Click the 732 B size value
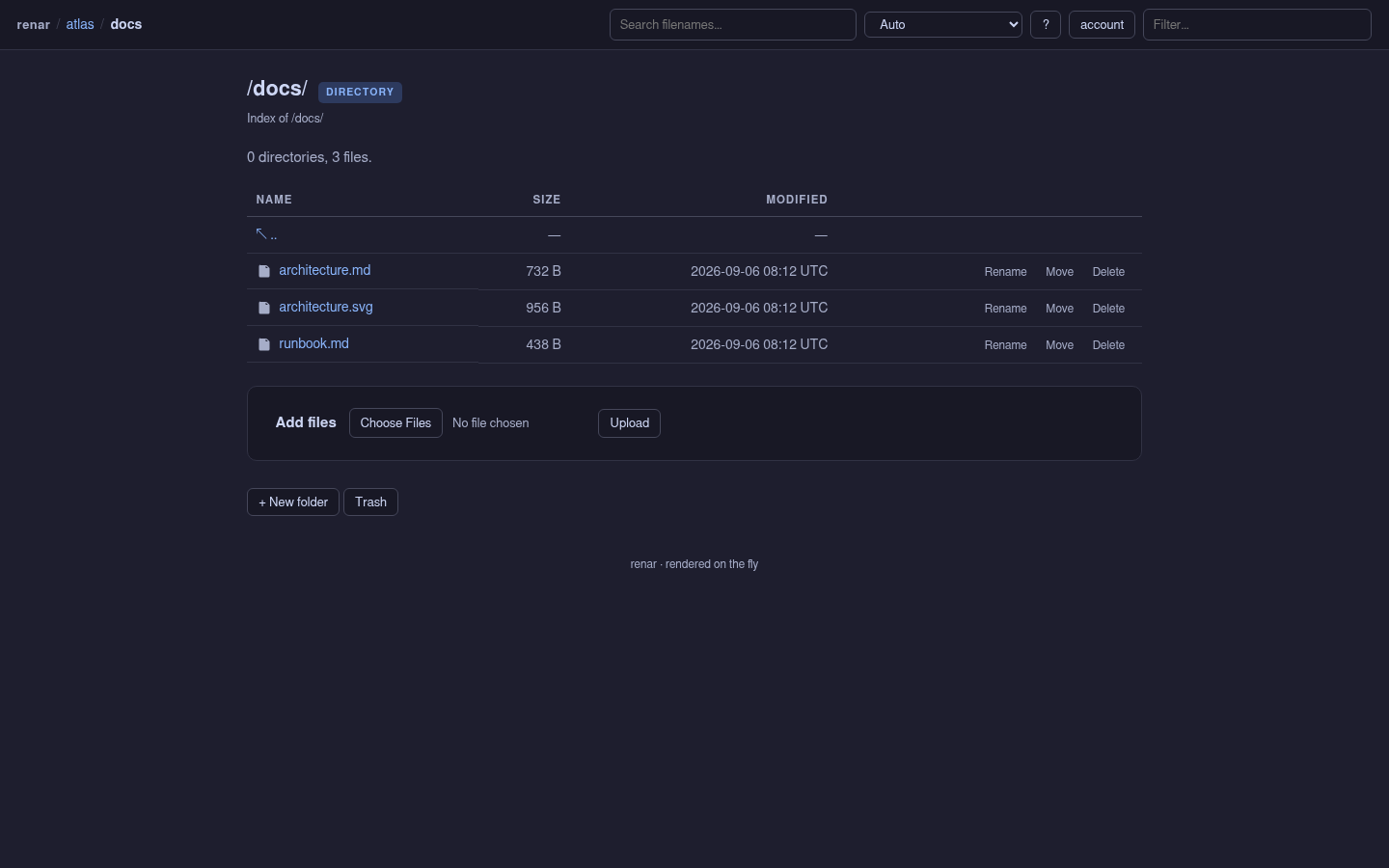This screenshot has height=868, width=1389. coord(543,272)
